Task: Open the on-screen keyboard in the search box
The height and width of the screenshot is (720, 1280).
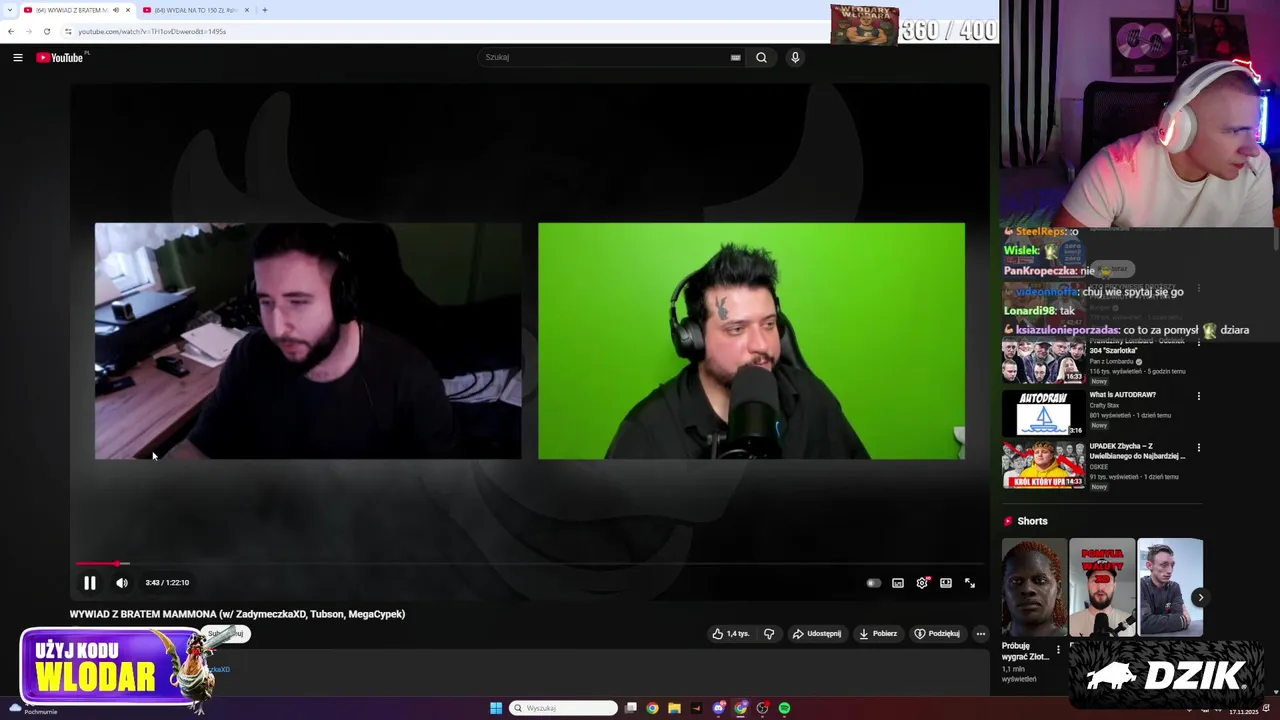Action: 736,57
